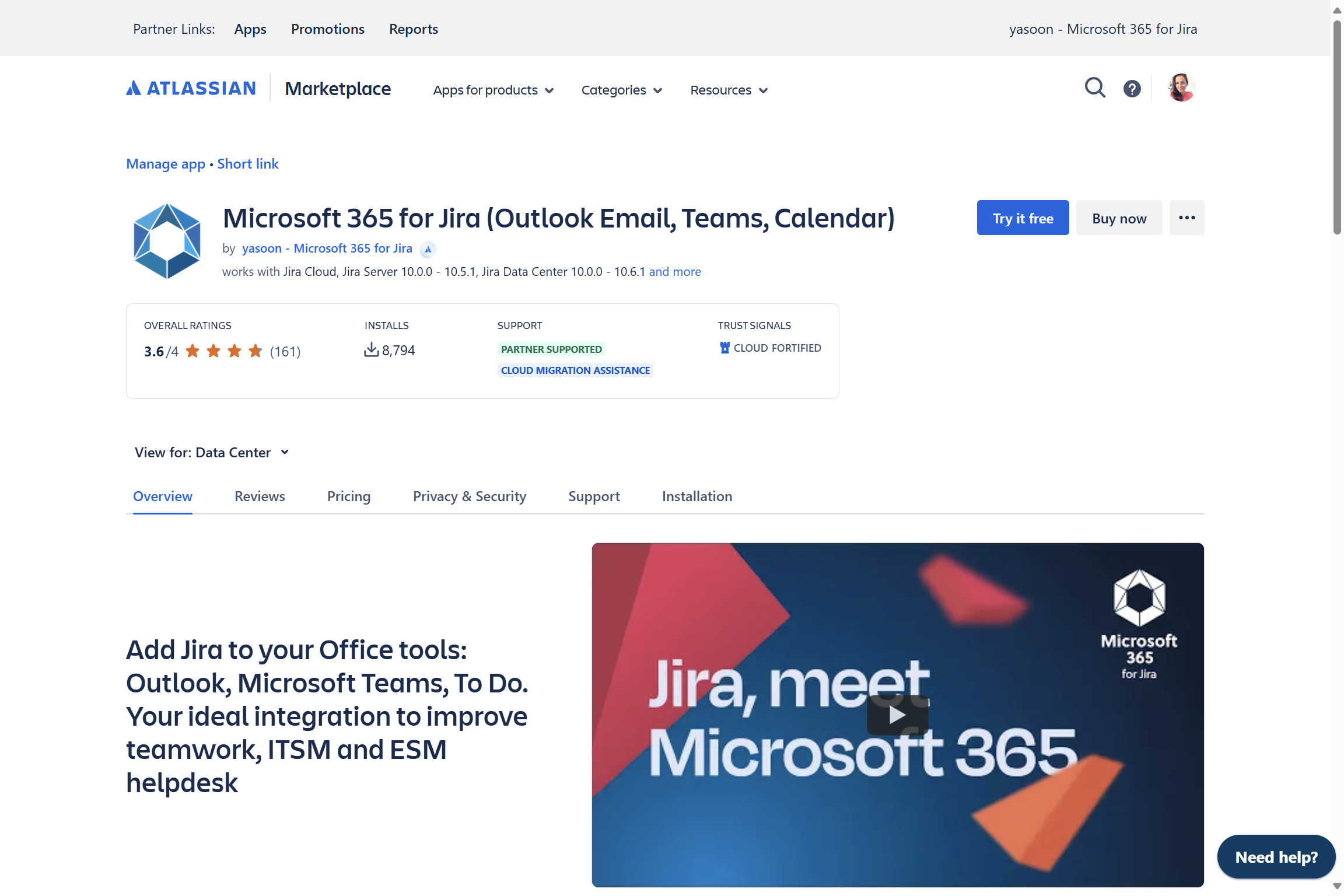Click the Microsoft 365 for Jira app logo
Screen dimensions: 1344x896
pos(167,241)
